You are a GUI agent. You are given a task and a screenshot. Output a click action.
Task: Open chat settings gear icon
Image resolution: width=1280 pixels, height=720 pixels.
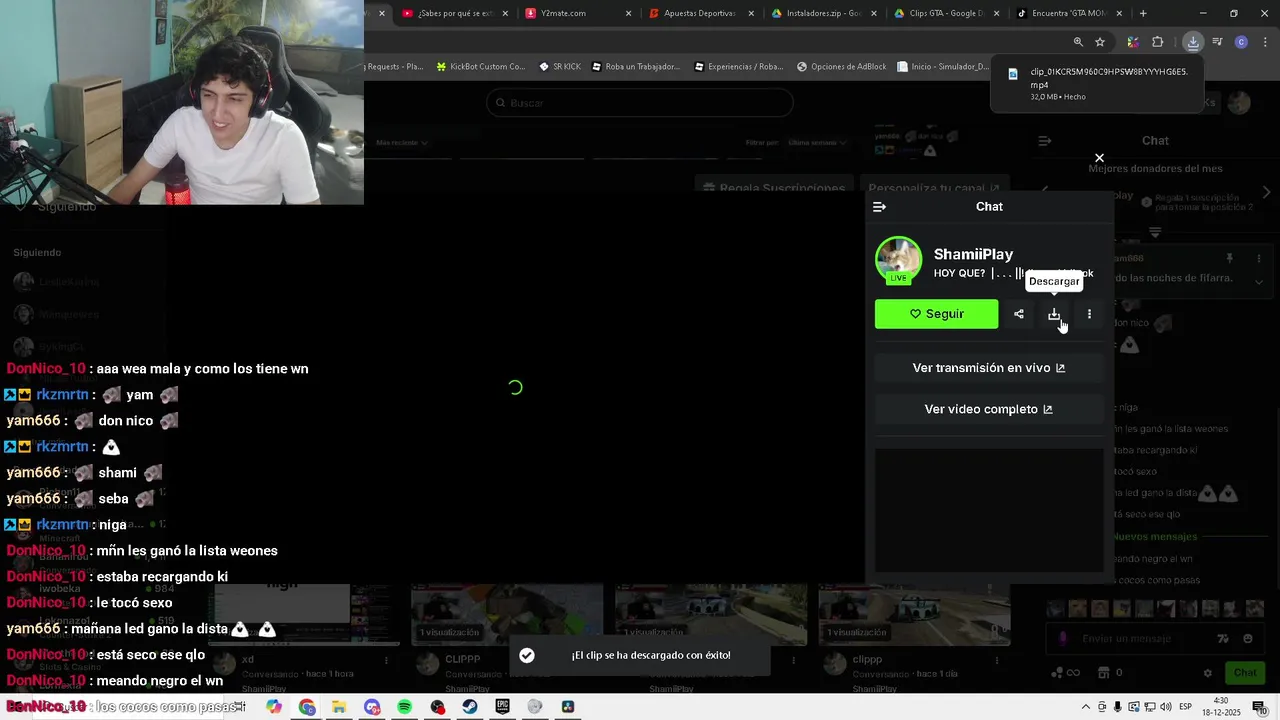(1208, 673)
